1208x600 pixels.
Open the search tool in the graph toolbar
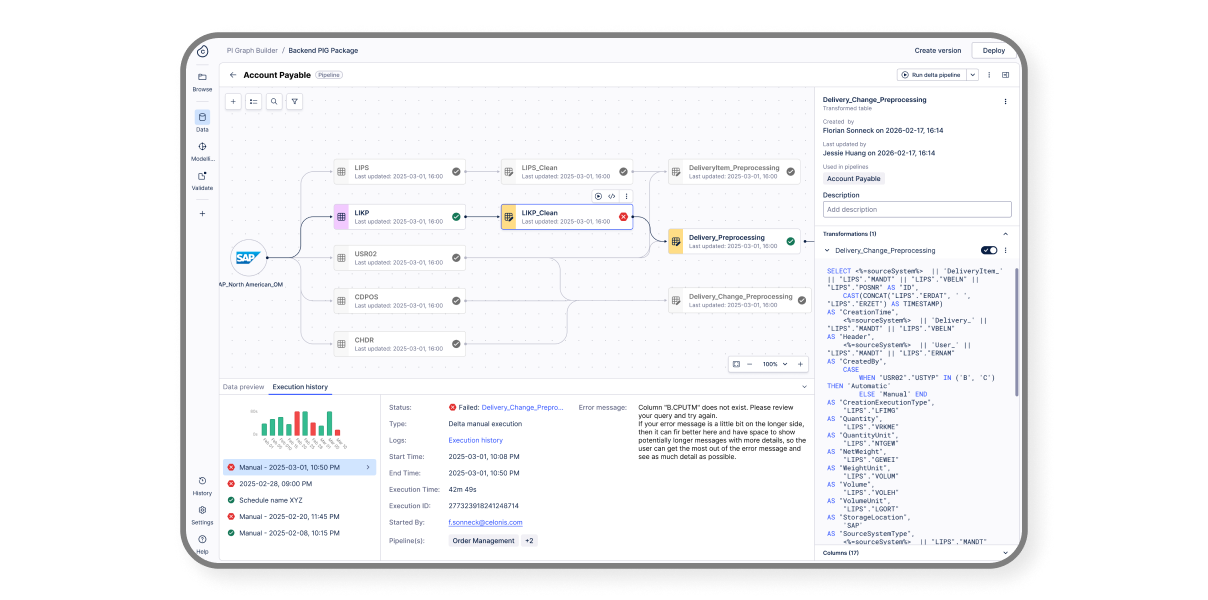pyautogui.click(x=274, y=101)
